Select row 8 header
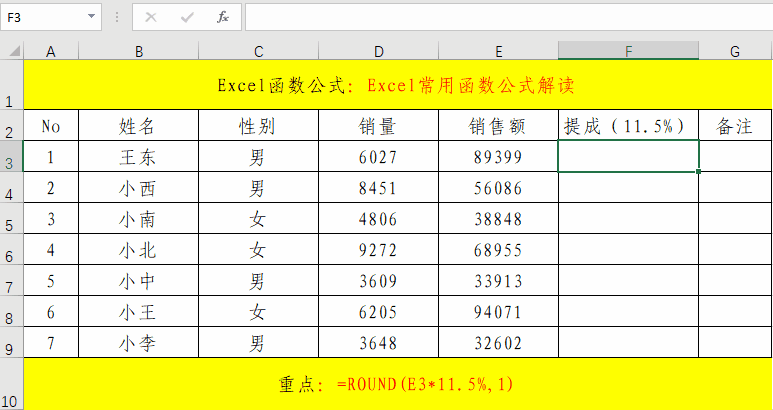 11,311
